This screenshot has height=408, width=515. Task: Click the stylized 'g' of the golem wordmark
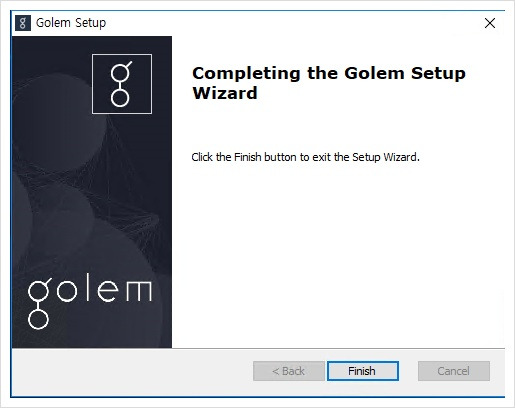point(39,301)
